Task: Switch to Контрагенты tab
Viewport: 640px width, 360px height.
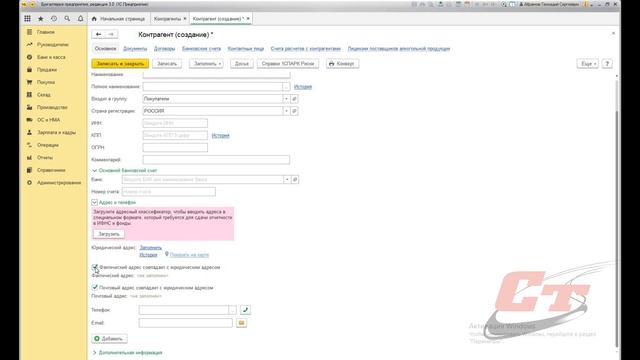Action: [169, 19]
